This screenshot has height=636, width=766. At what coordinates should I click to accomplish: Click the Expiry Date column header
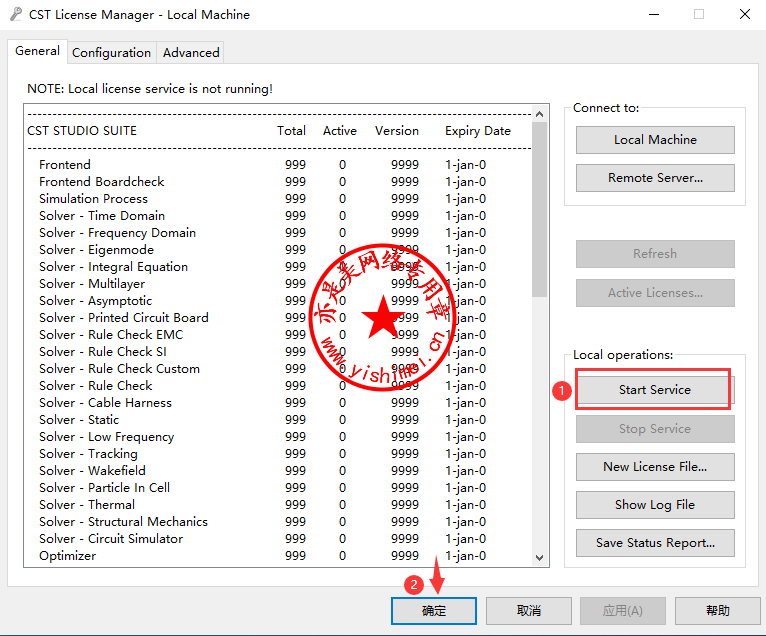(478, 131)
